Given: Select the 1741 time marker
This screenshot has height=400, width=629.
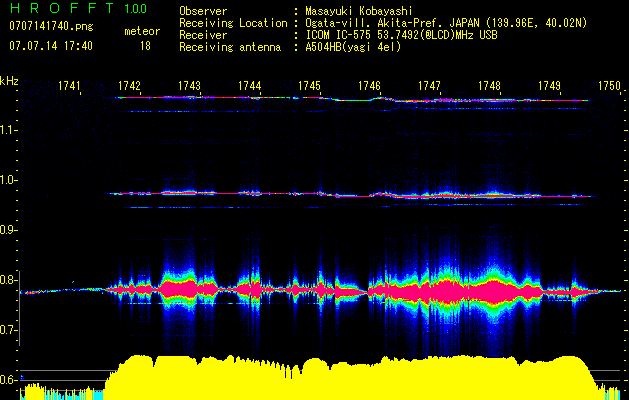Looking at the screenshot, I should 69,86.
